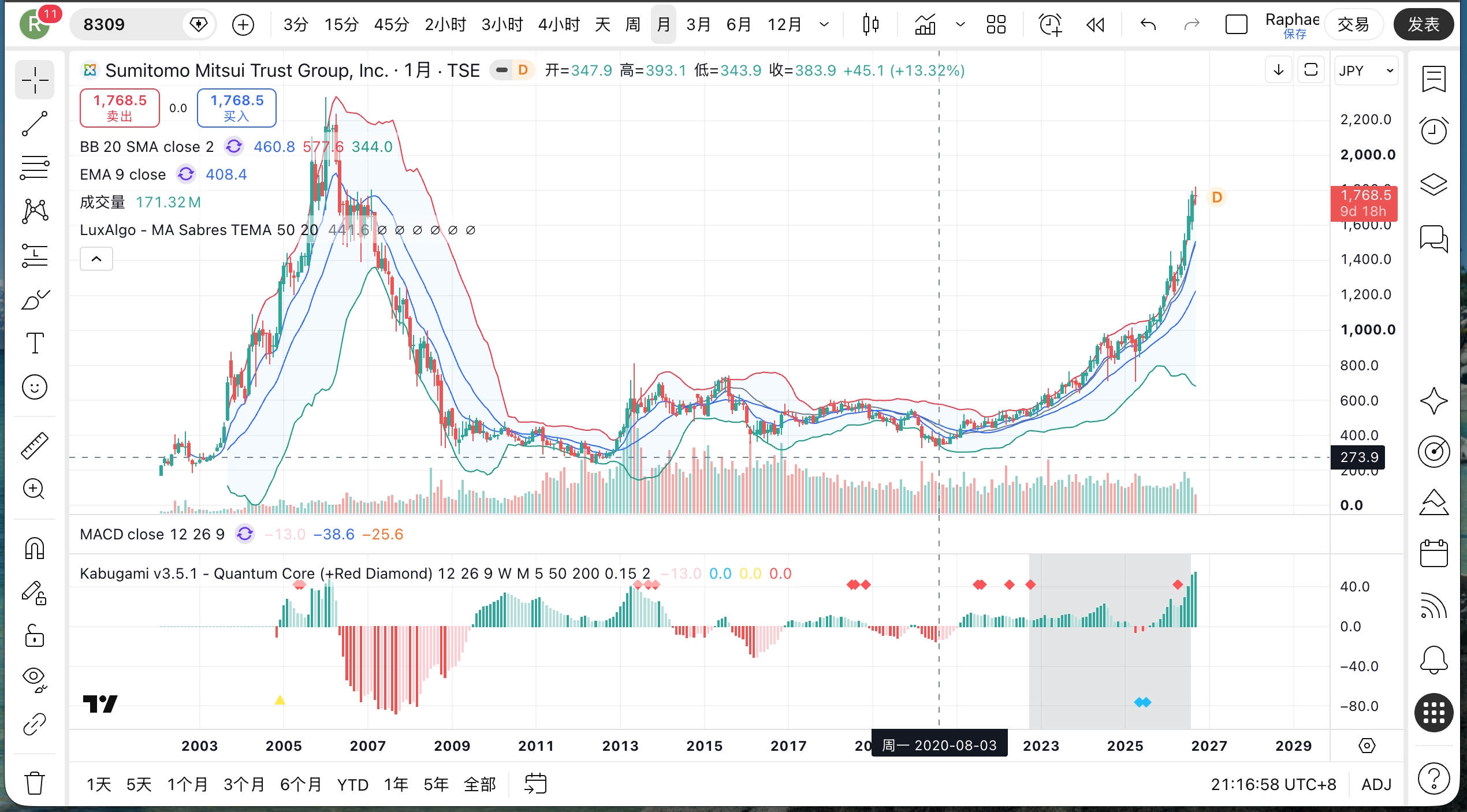Choose the brush drawing tool

35,299
